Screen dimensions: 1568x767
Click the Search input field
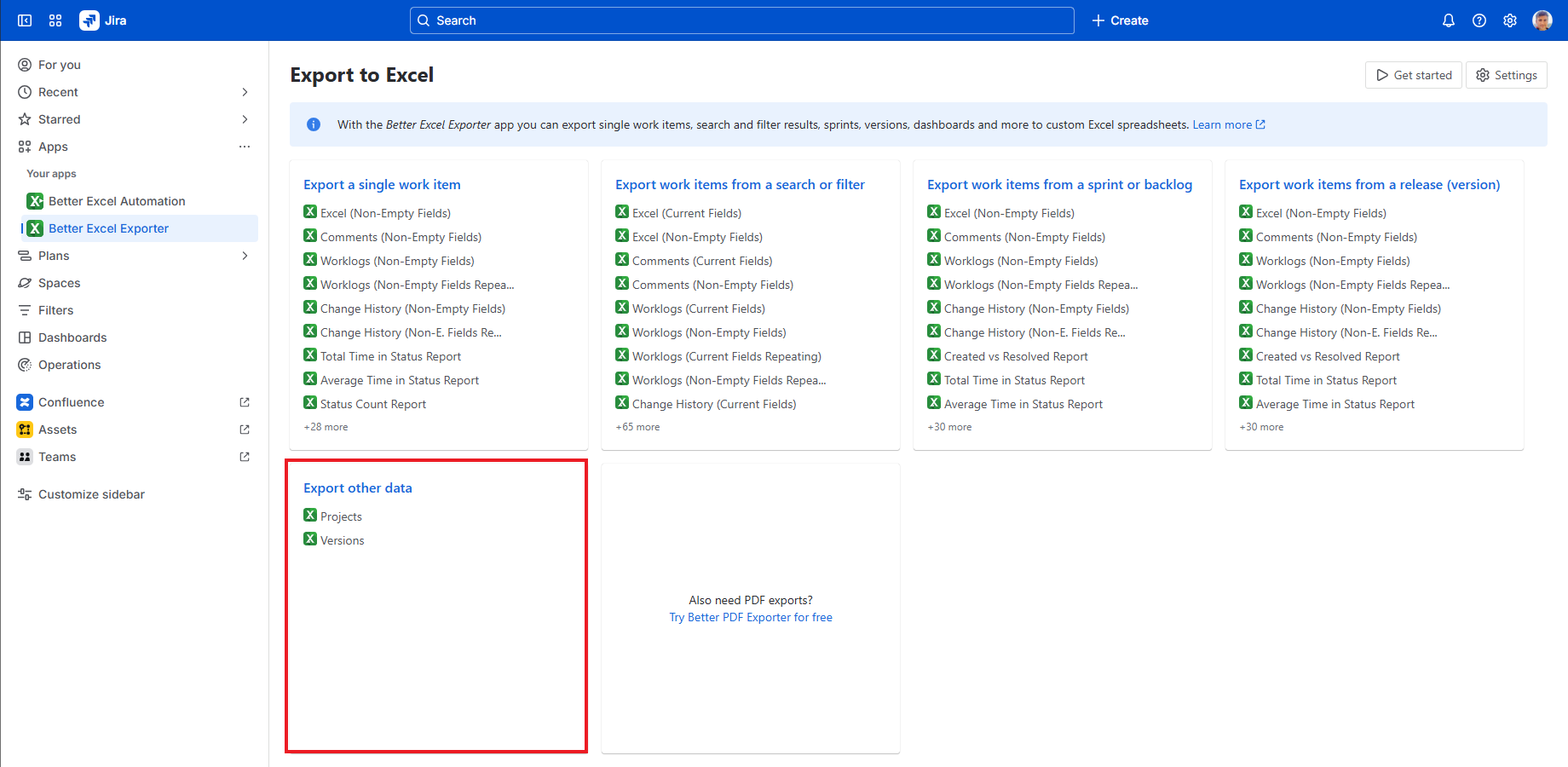[741, 20]
